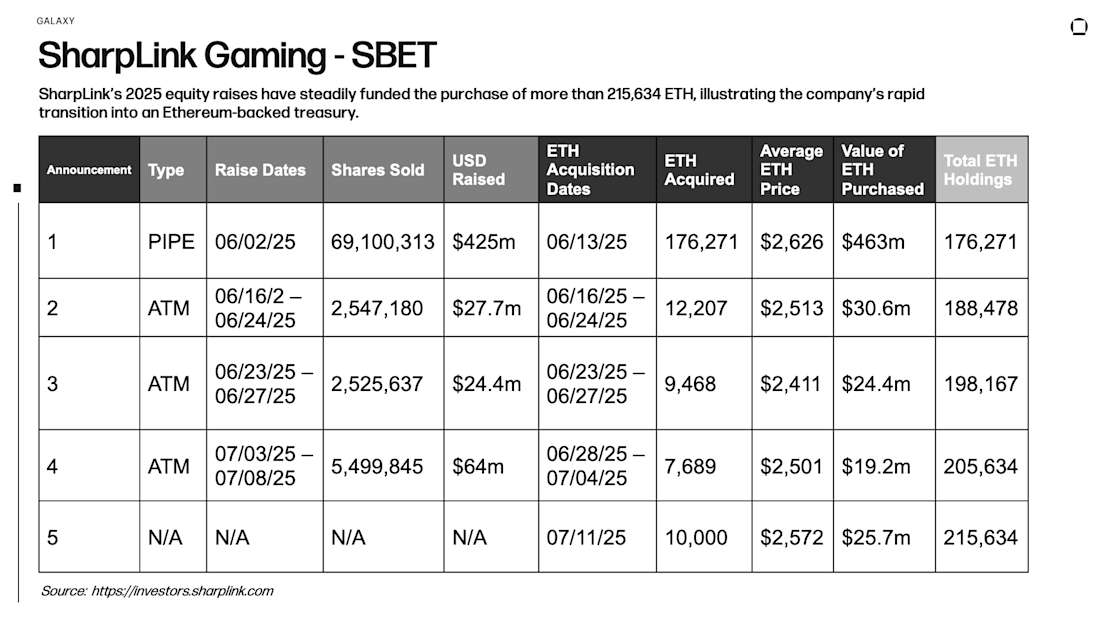Select the Announcement column header
The width and height of the screenshot is (1100, 617).
pyautogui.click(x=89, y=170)
